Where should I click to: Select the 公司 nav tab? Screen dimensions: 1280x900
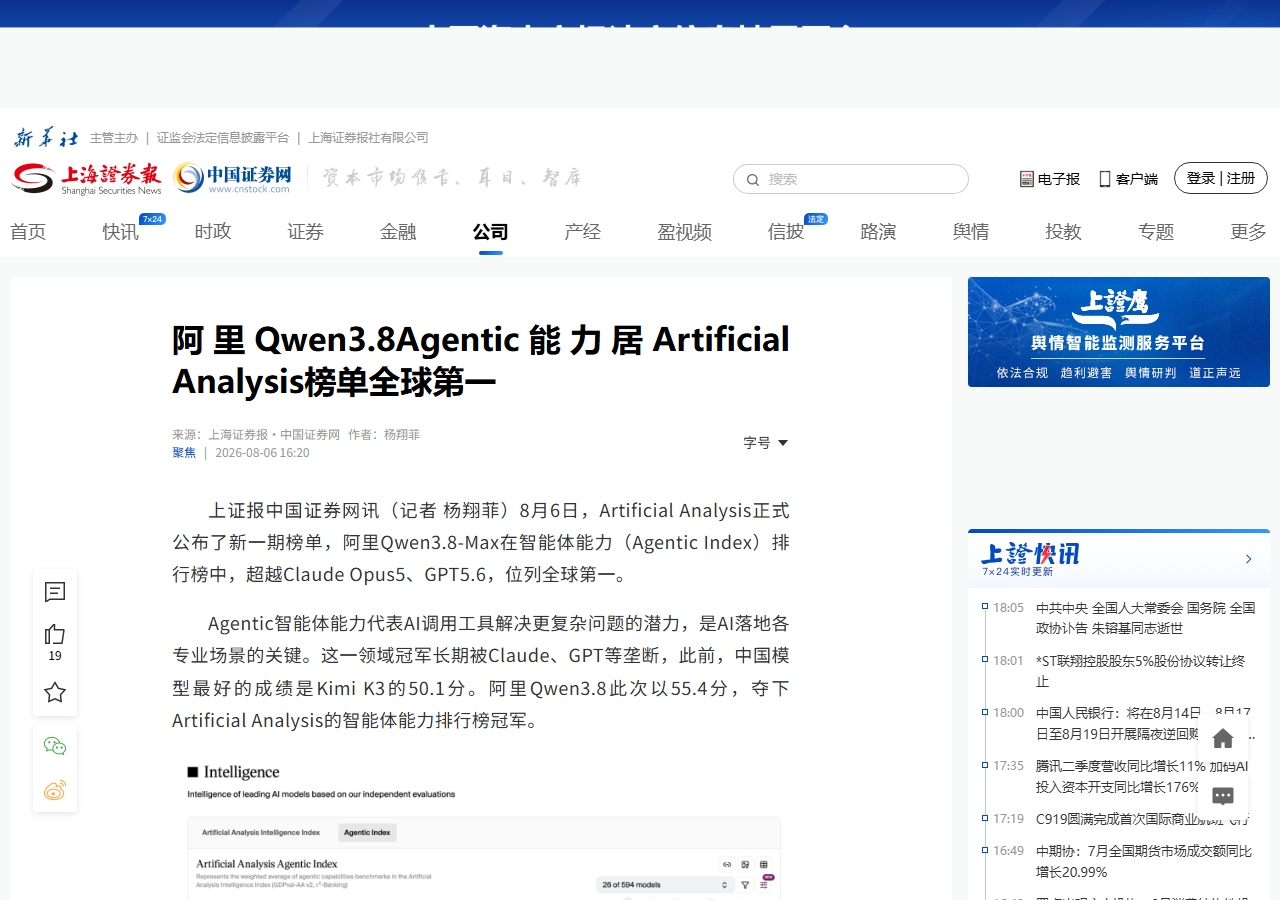(x=490, y=232)
